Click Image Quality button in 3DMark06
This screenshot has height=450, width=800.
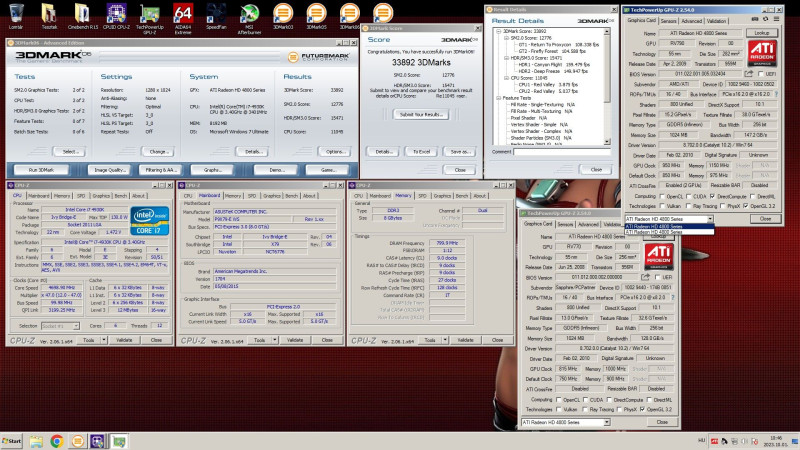click(x=110, y=170)
